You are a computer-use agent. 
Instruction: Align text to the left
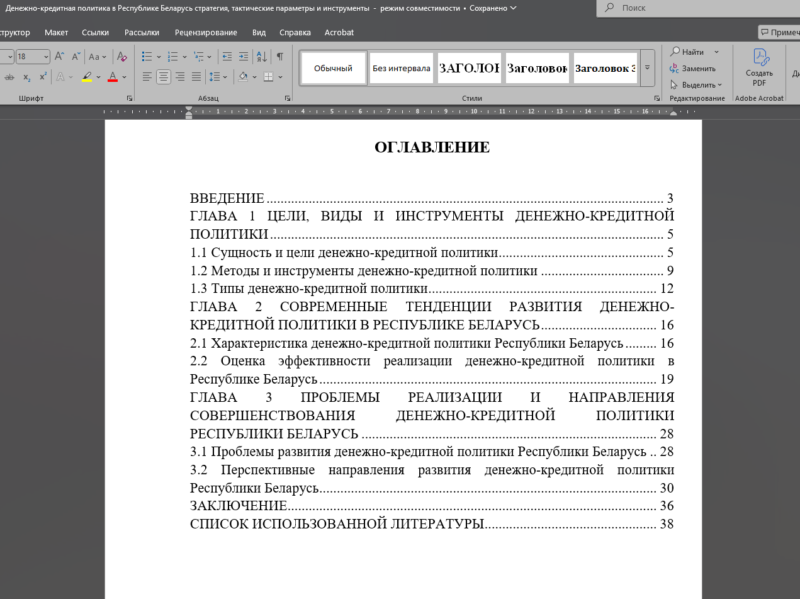(147, 77)
